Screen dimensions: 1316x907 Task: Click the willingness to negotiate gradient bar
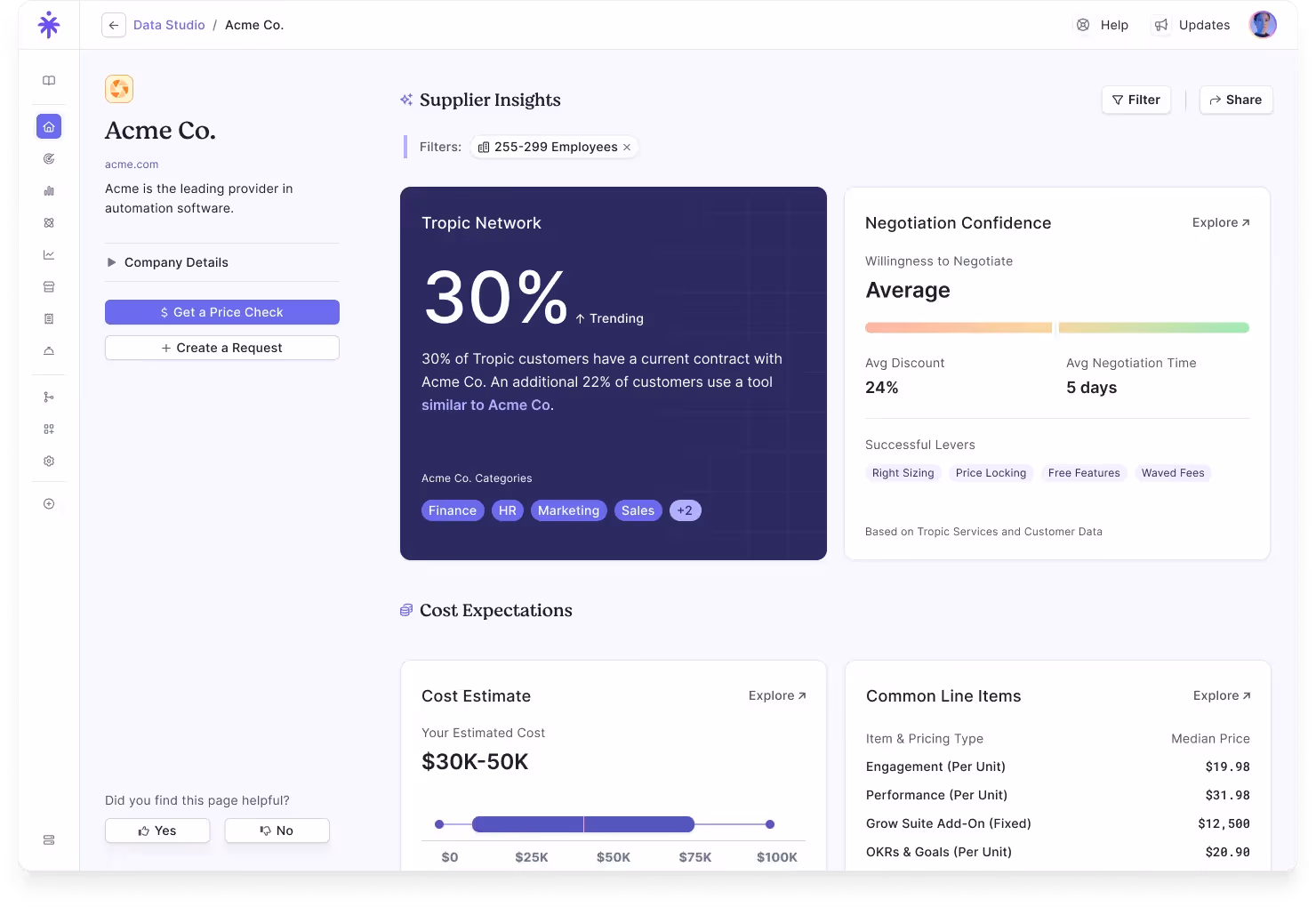pos(1057,328)
